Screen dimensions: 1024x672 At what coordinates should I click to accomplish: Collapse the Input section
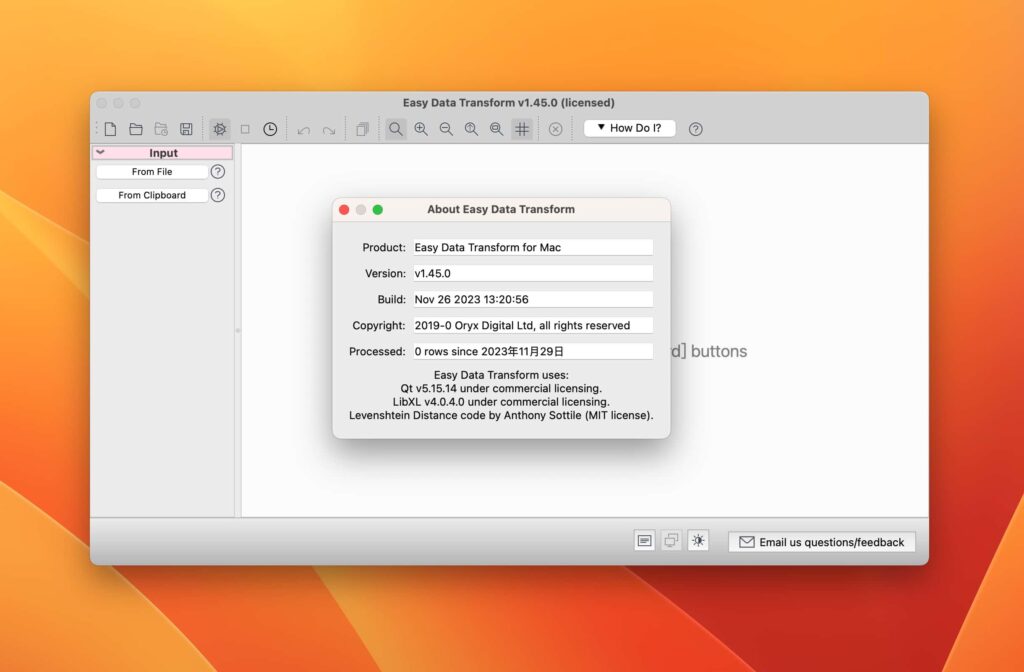tap(102, 152)
